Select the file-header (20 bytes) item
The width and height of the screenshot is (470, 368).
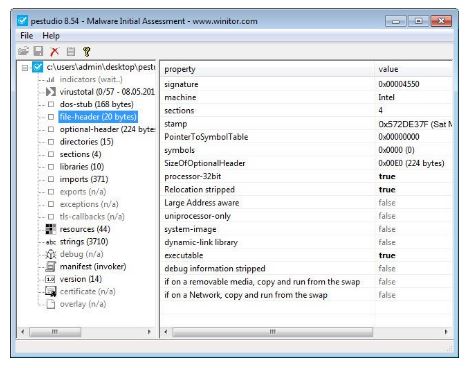[x=98, y=117]
